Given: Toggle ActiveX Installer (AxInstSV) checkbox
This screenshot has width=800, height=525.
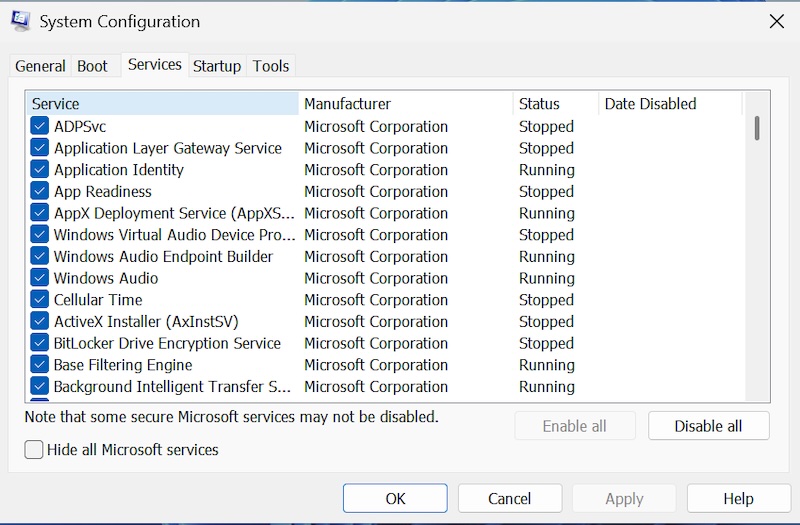Looking at the screenshot, I should point(40,321).
